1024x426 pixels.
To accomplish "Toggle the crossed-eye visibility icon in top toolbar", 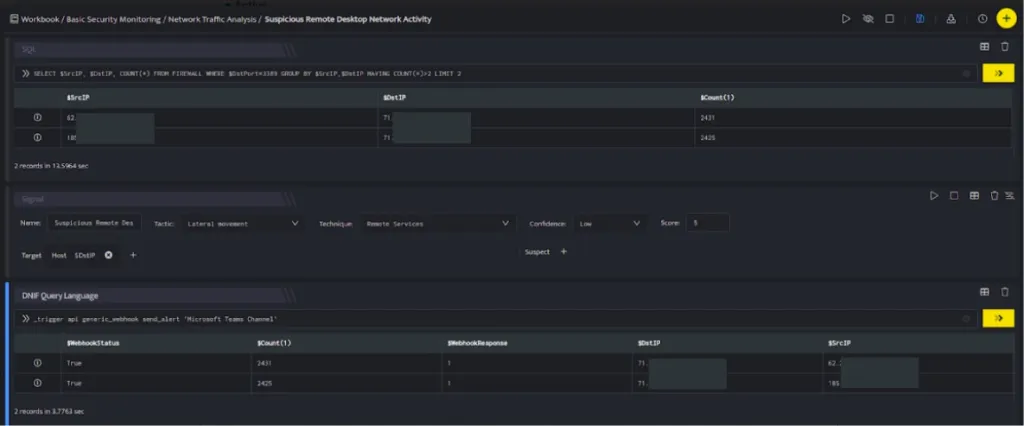I will click(868, 19).
